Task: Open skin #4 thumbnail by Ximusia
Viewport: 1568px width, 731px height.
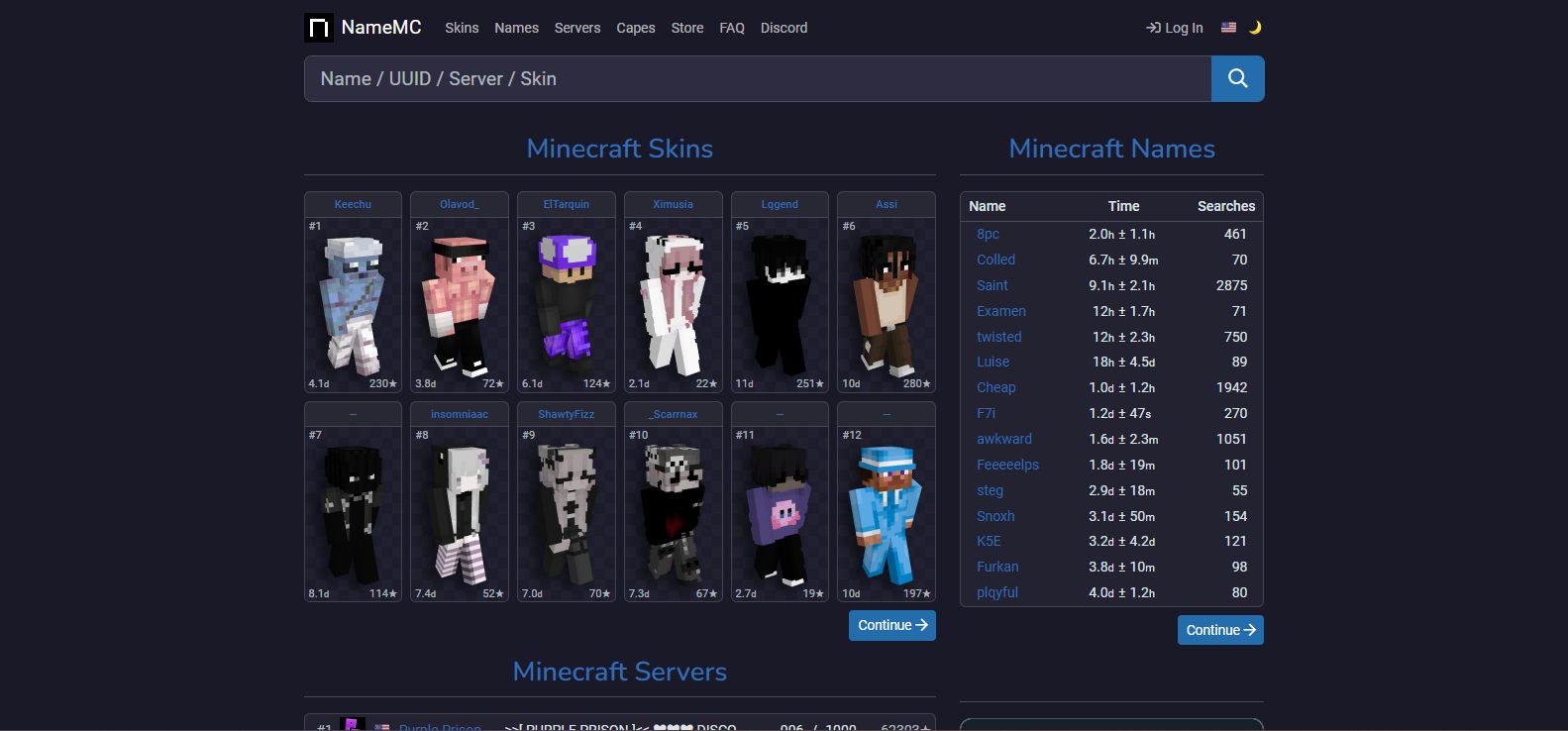Action: [x=674, y=305]
